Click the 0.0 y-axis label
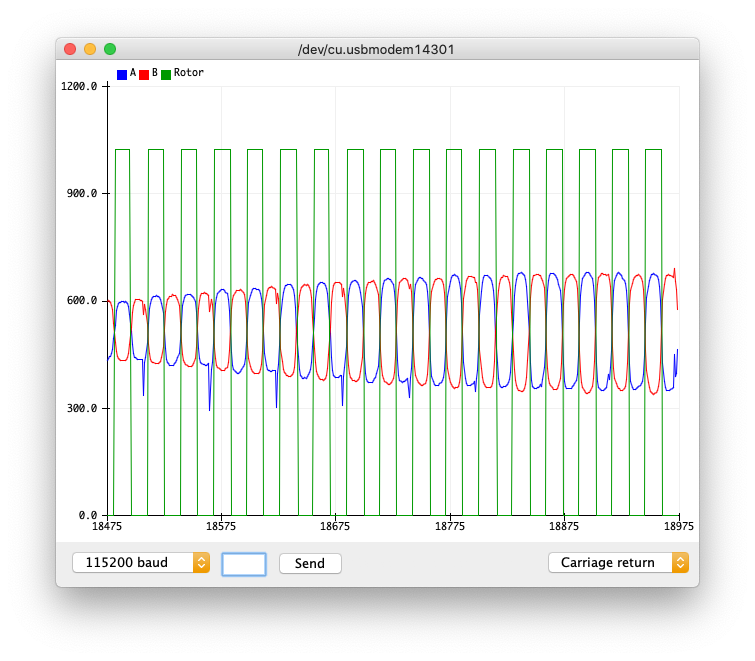Screen dimensions: 755x661 [x=88, y=515]
